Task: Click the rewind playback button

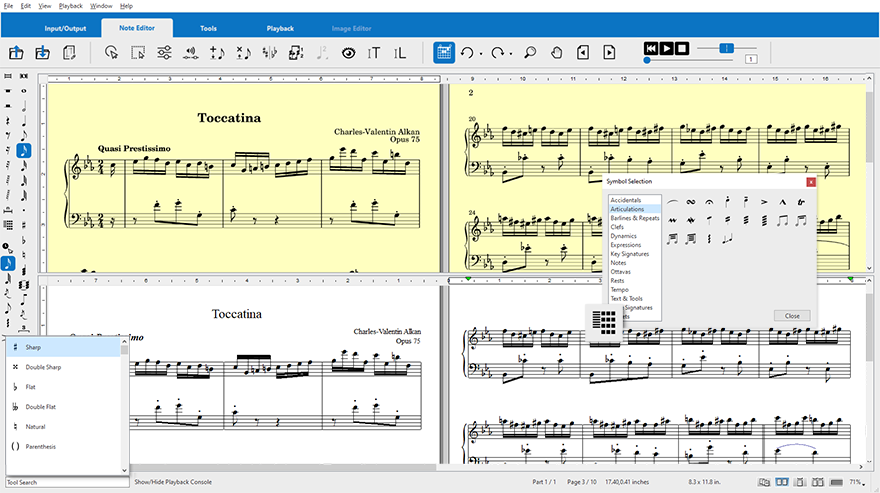Action: coord(650,48)
